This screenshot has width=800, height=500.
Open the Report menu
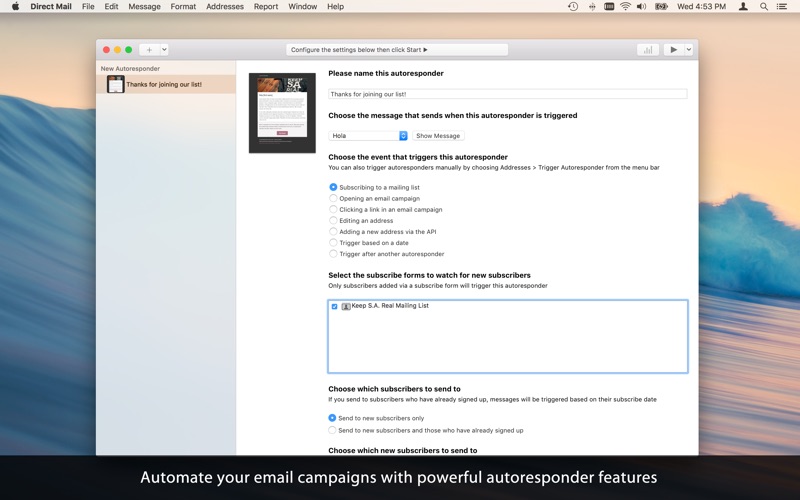(266, 7)
